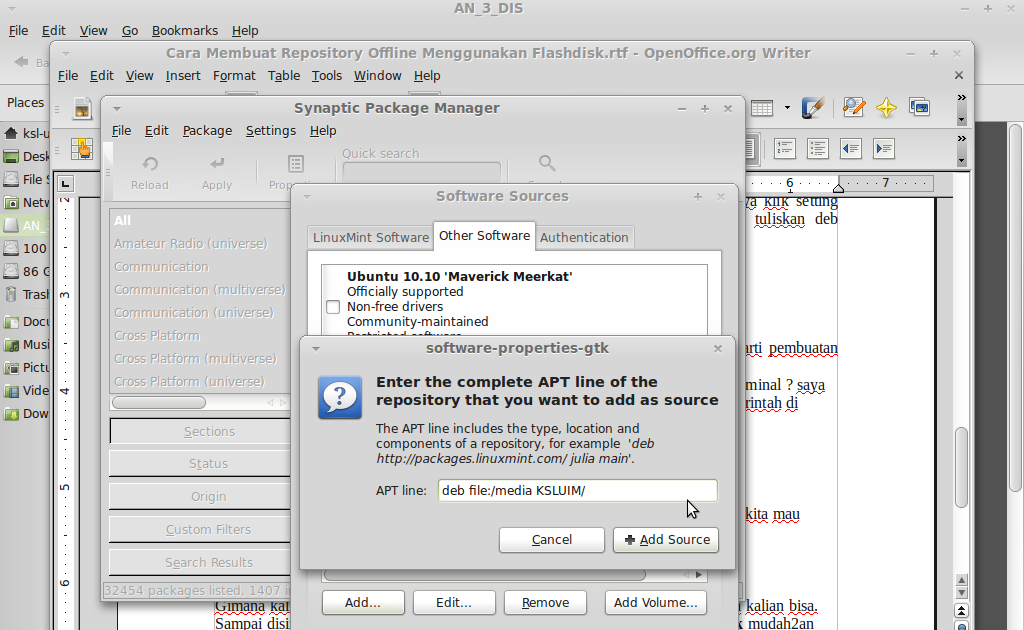Open the Navigator star icon in Writer
The width and height of the screenshot is (1024, 630).
(x=886, y=107)
